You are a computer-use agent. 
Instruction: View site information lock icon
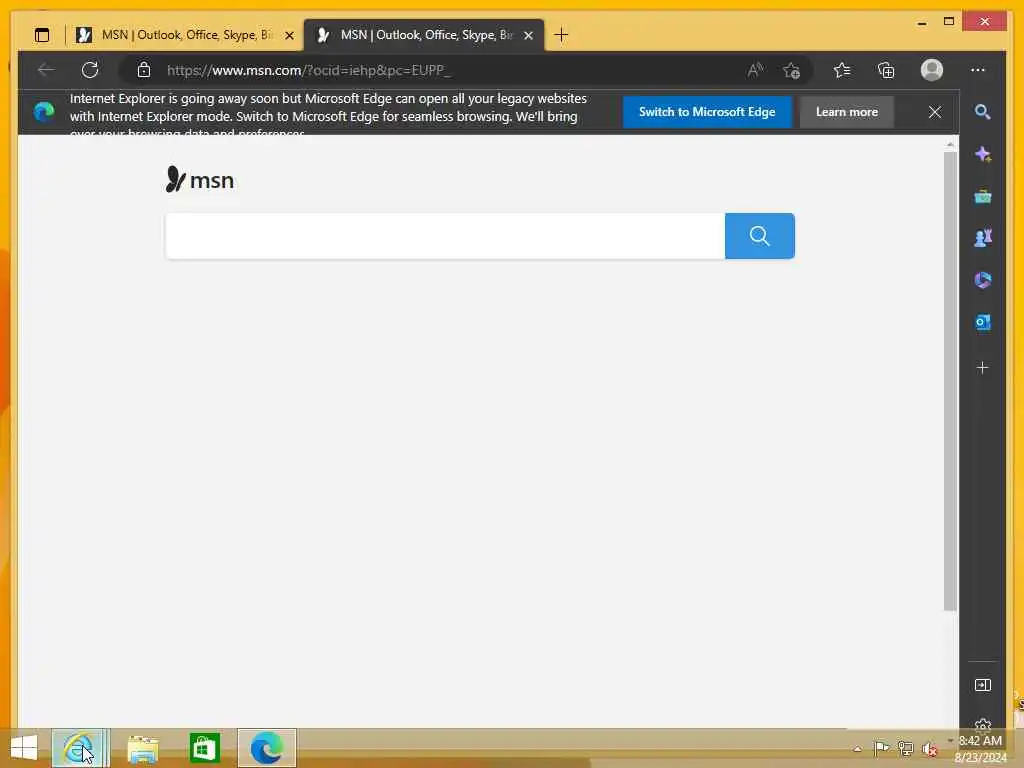pyautogui.click(x=144, y=70)
